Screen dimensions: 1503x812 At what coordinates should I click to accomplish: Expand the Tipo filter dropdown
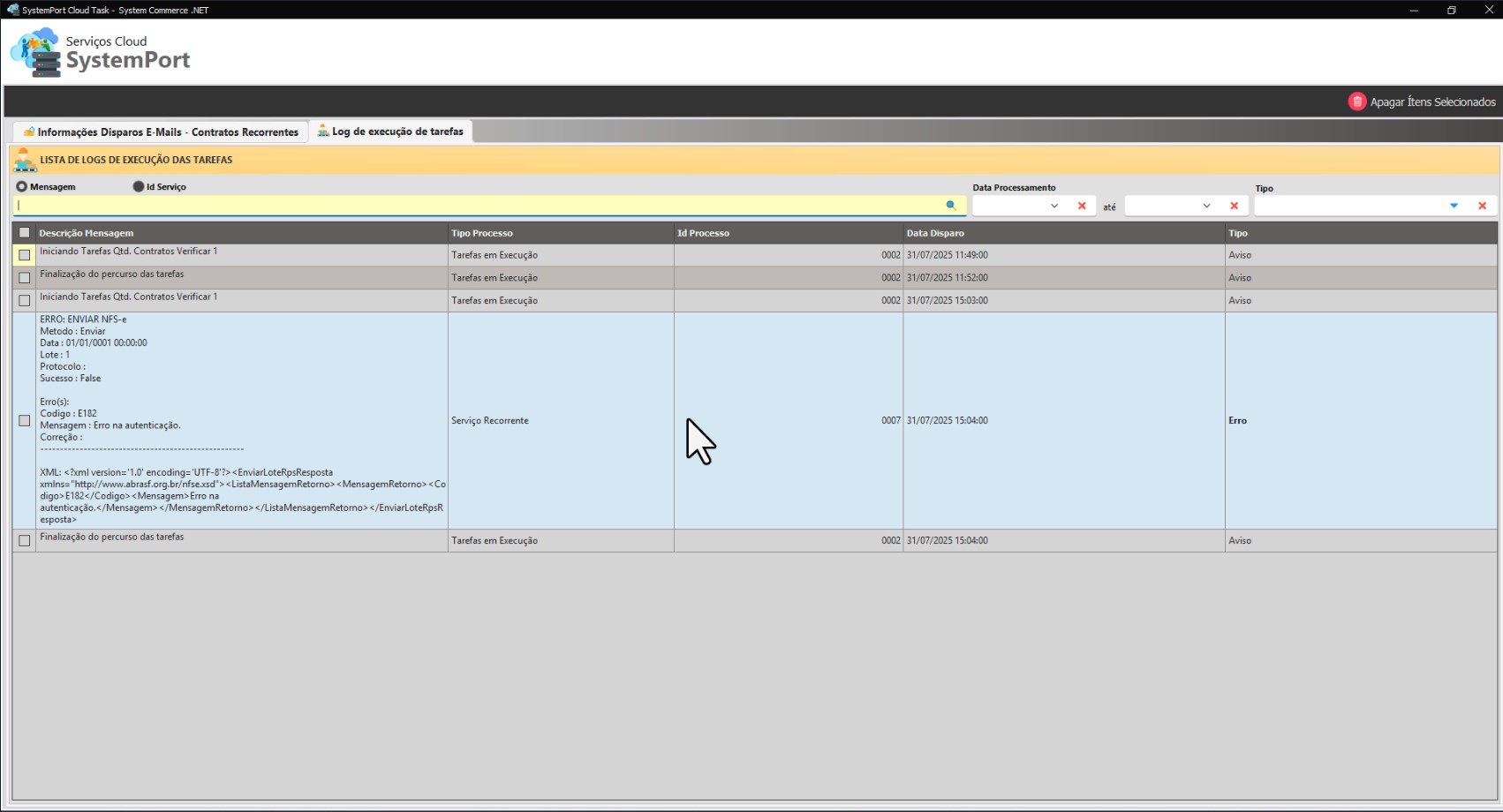[x=1454, y=206]
